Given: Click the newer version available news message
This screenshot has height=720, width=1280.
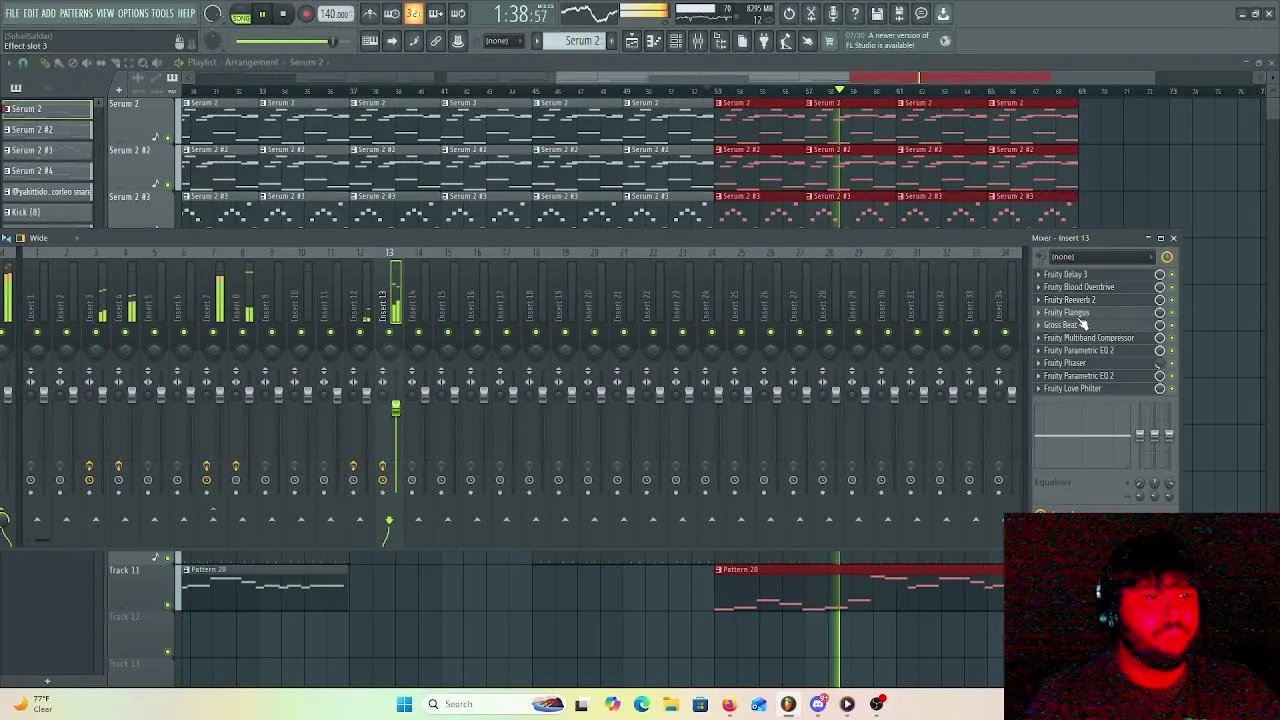Looking at the screenshot, I should point(887,40).
